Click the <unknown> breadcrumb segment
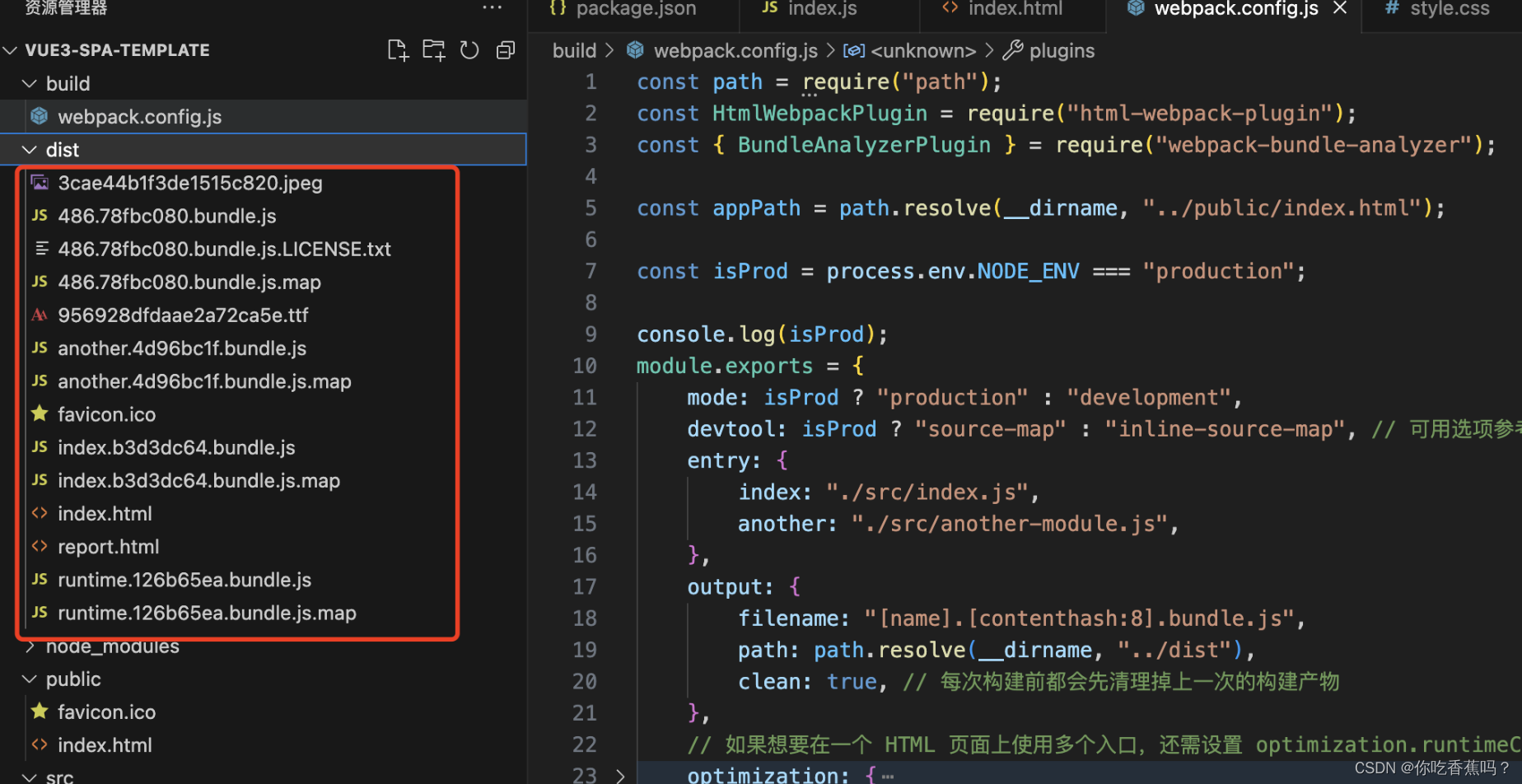This screenshot has width=1522, height=784. 923,50
